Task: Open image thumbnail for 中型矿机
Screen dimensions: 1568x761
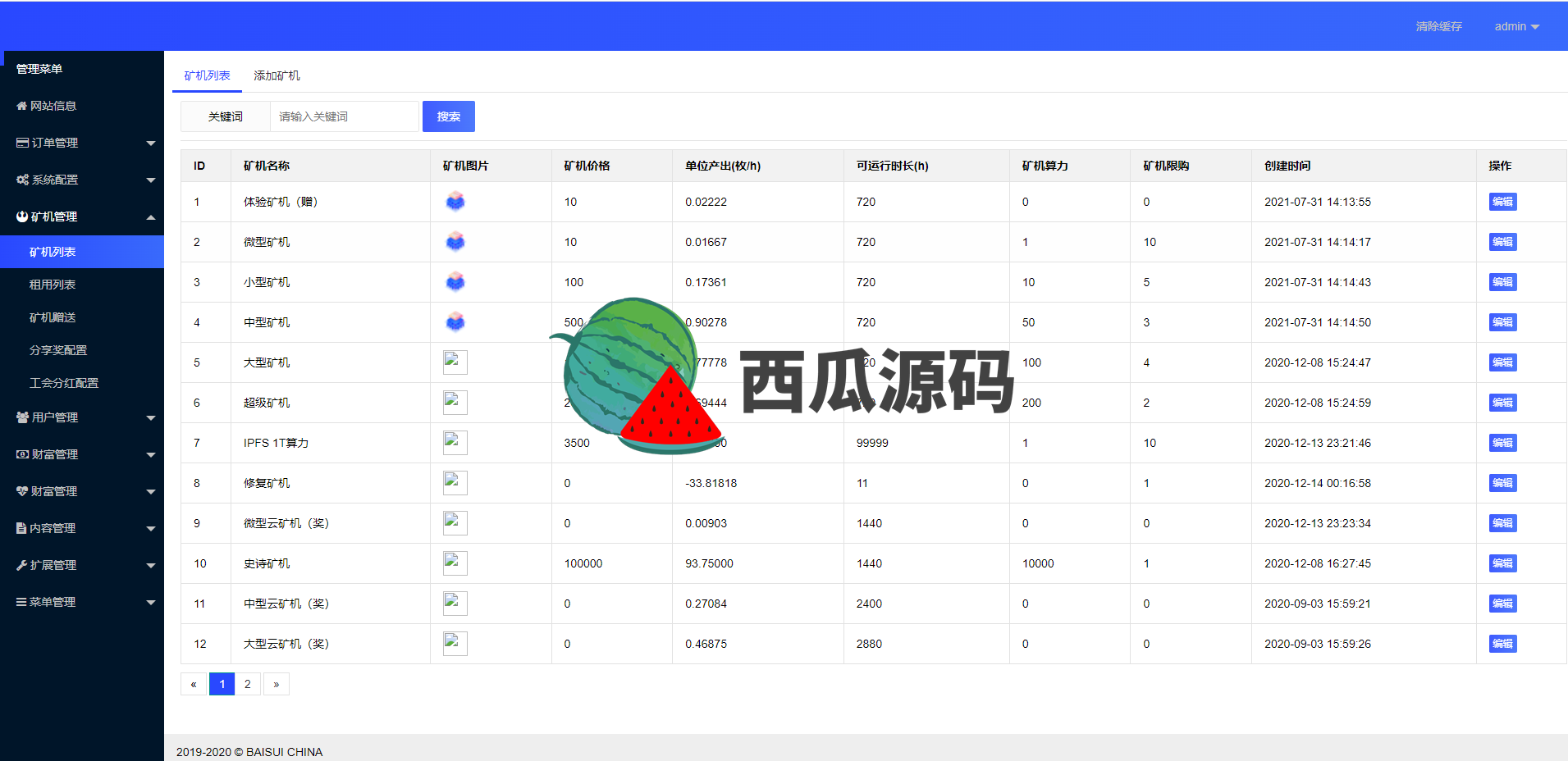Action: coord(455,321)
